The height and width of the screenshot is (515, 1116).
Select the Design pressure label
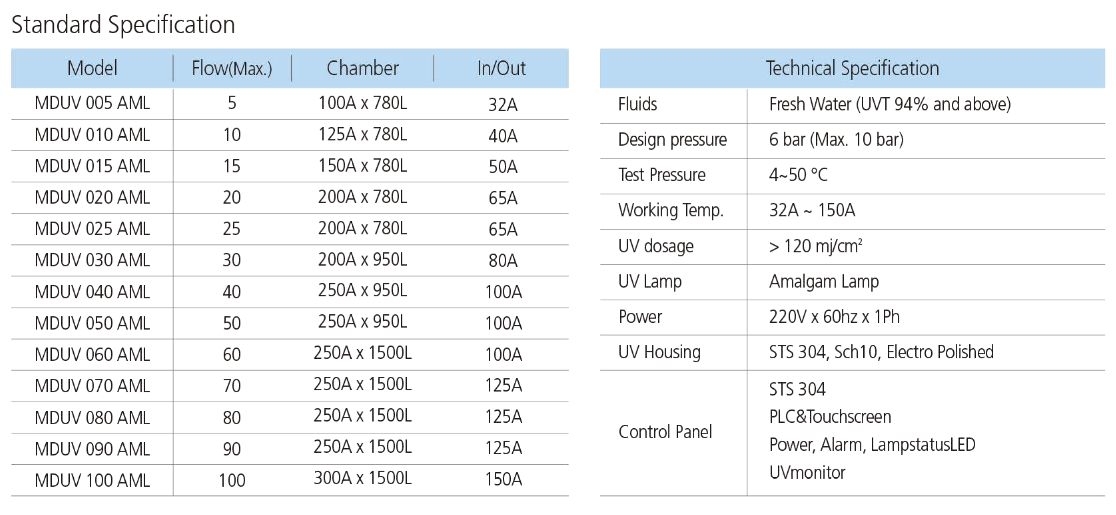coord(672,140)
